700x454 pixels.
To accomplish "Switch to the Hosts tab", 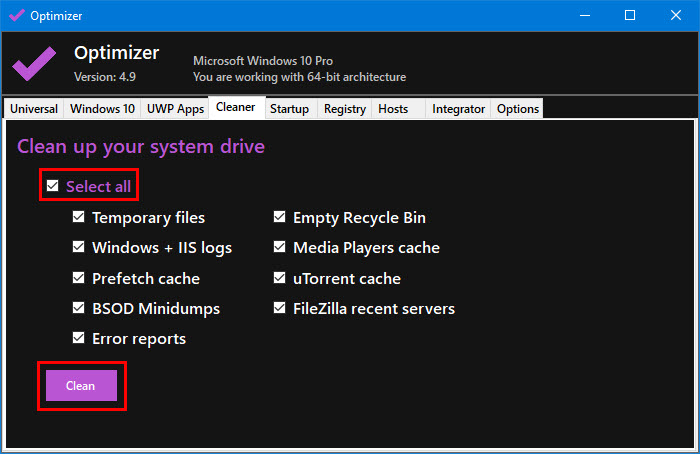I will coord(393,109).
